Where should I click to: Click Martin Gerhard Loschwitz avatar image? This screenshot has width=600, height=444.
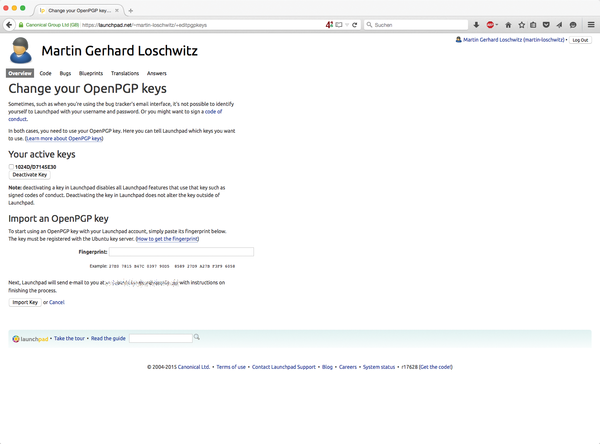point(21,51)
